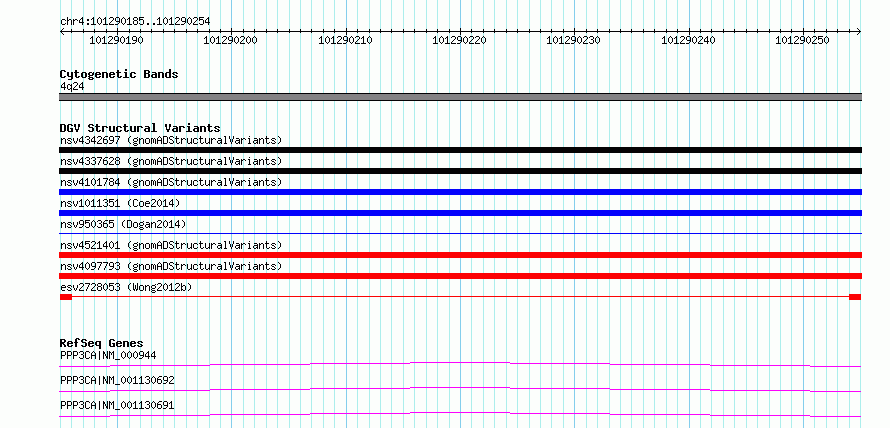Image resolution: width=890 pixels, height=428 pixels.
Task: Click red bar under nsv4097793
Action: point(460,276)
